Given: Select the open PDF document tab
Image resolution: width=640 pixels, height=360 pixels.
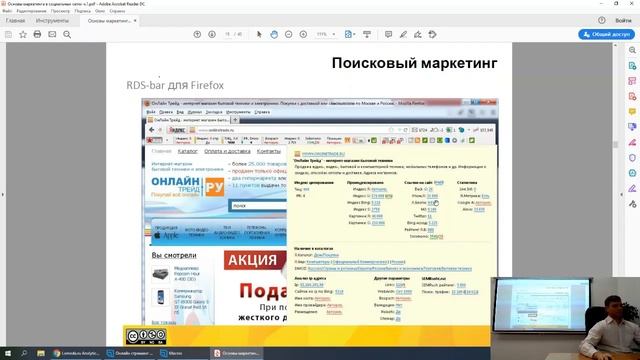Looking at the screenshot, I should click(x=109, y=20).
